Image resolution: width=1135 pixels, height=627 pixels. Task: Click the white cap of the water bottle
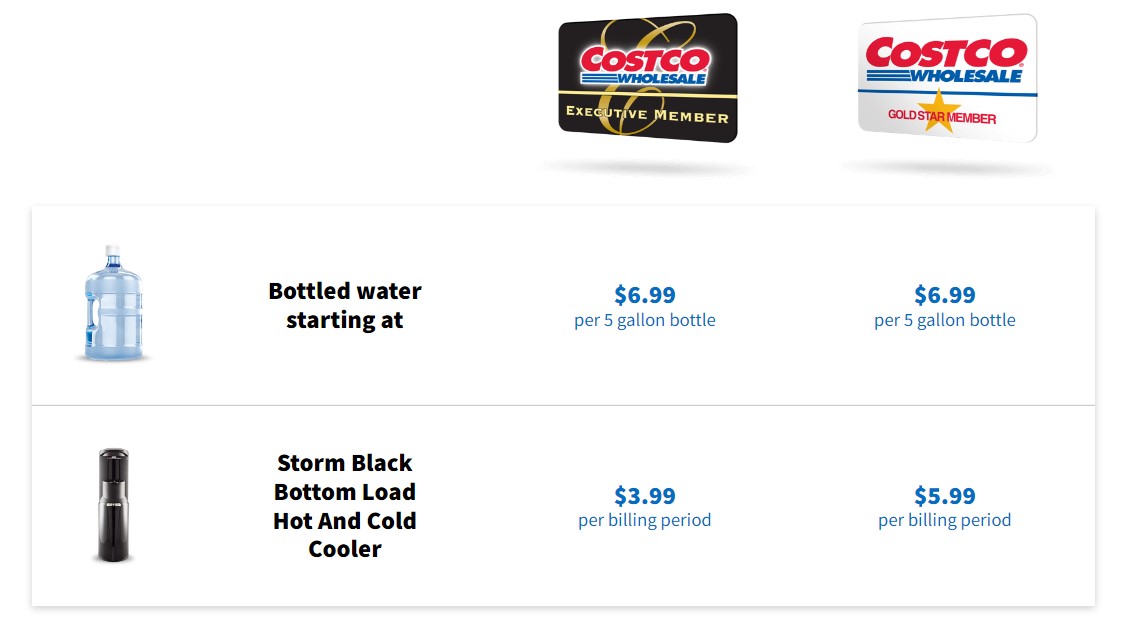click(113, 252)
